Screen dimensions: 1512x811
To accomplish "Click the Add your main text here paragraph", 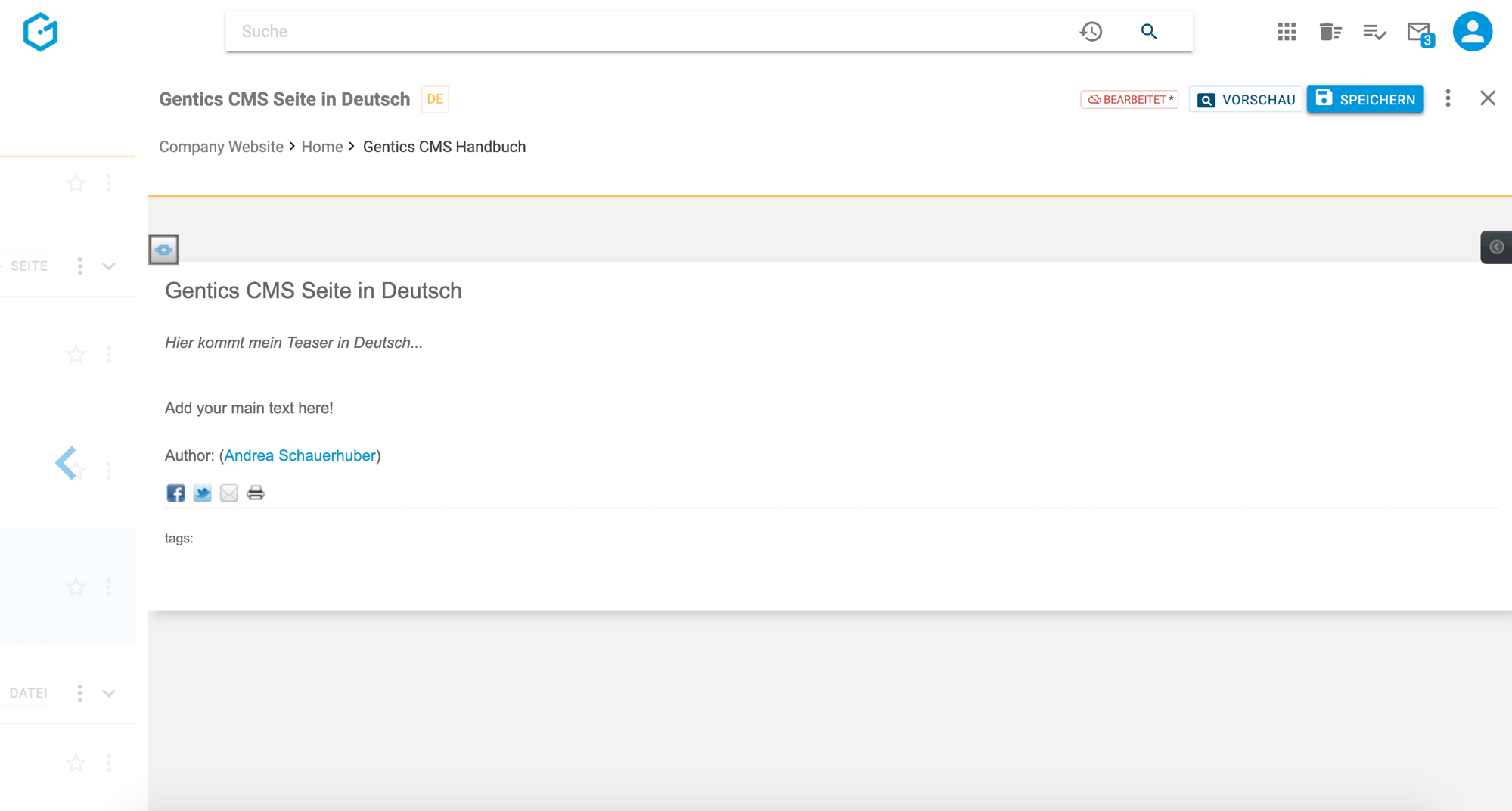I will coord(249,408).
